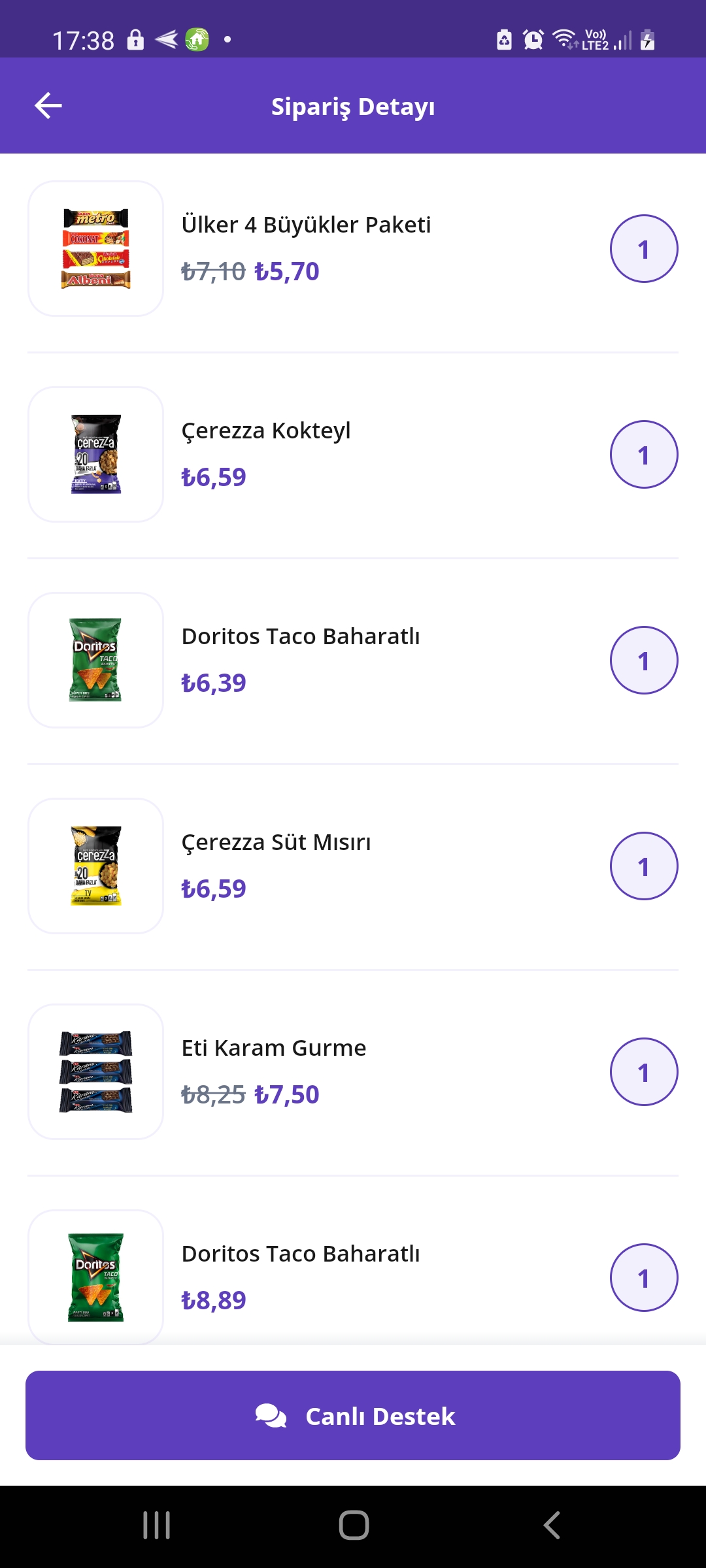Tap the ₺7,50 discounted price of Eti Karam
The width and height of the screenshot is (706, 1568).
(x=287, y=1095)
